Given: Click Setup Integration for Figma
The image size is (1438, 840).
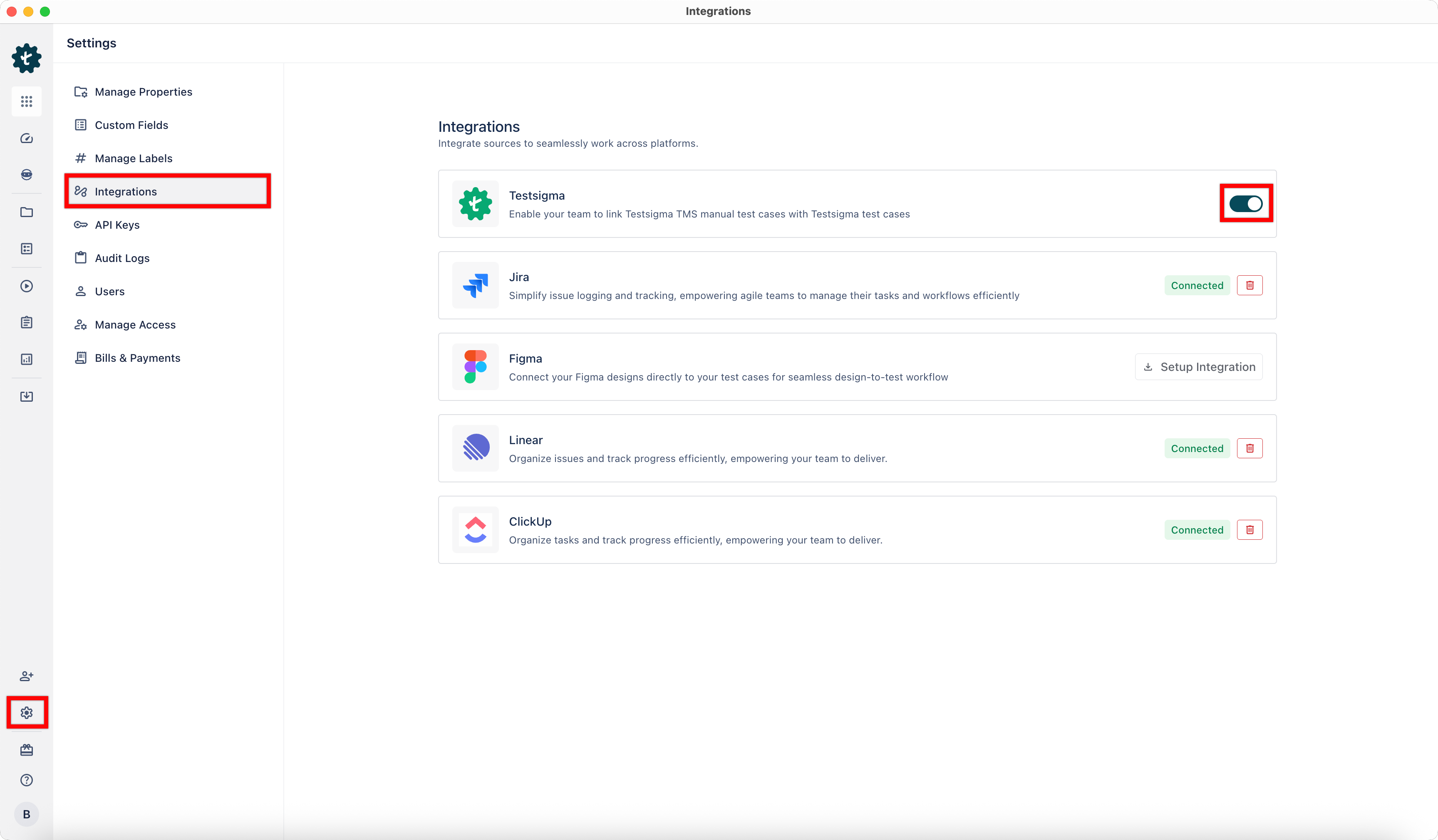Looking at the screenshot, I should tap(1199, 367).
